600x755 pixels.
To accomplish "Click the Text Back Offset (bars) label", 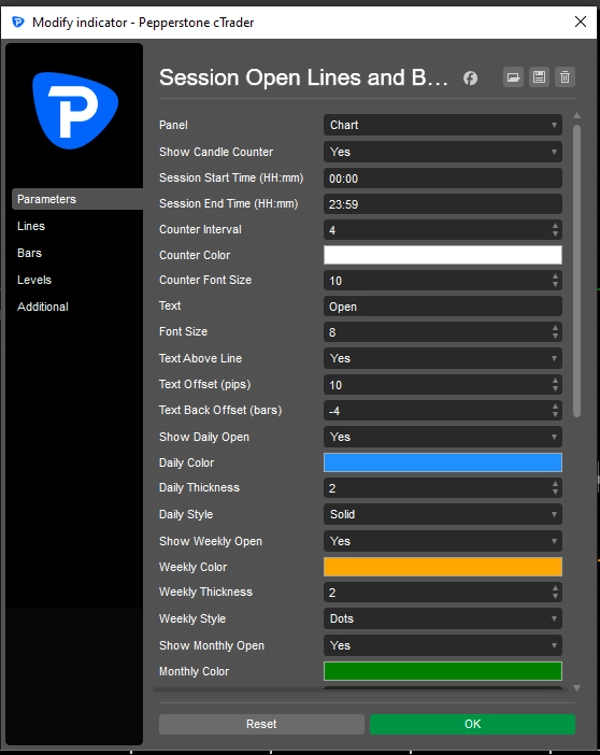I will tap(221, 410).
